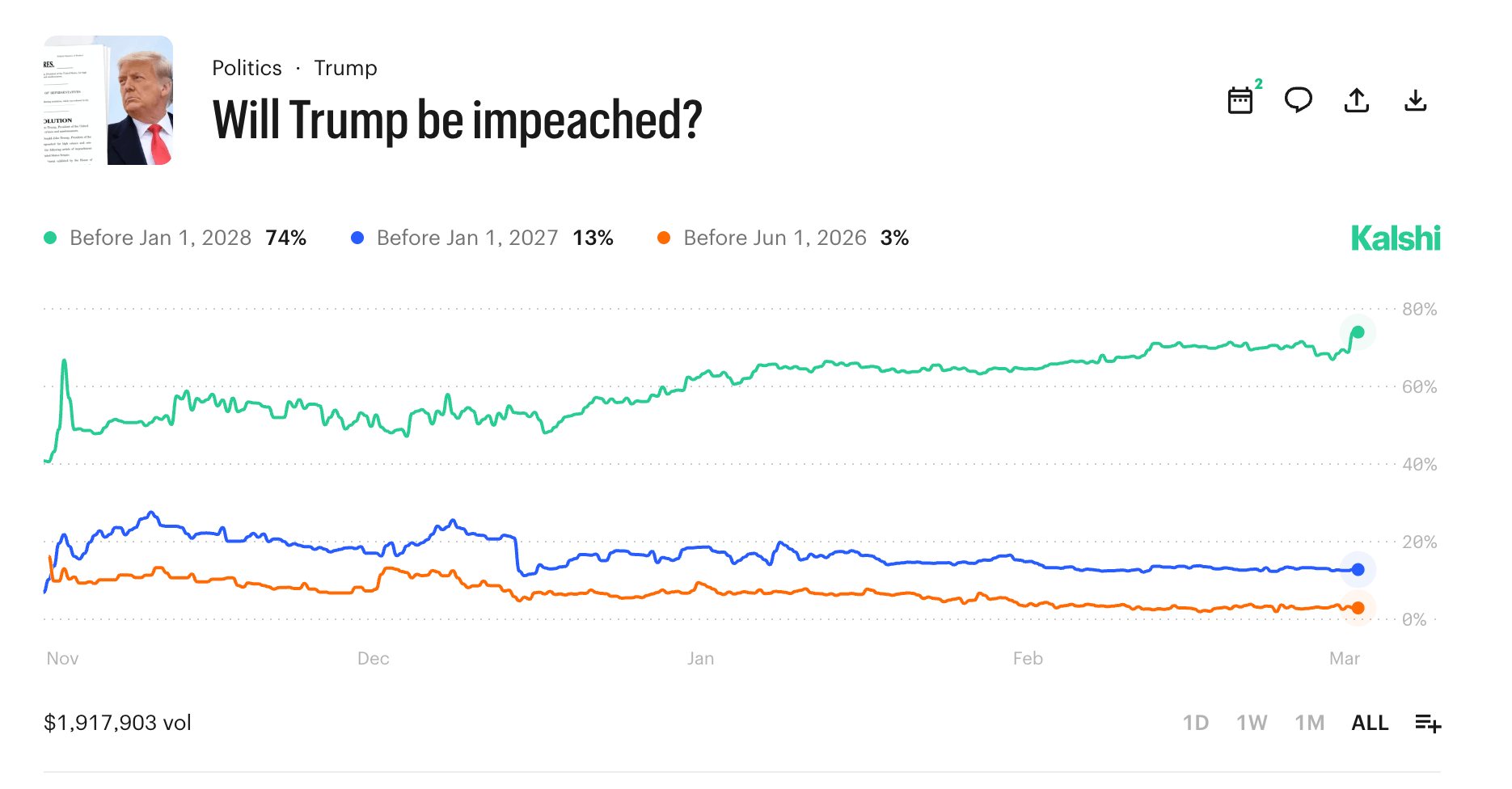Share this market using the share icon
The width and height of the screenshot is (1512, 789).
[x=1357, y=99]
